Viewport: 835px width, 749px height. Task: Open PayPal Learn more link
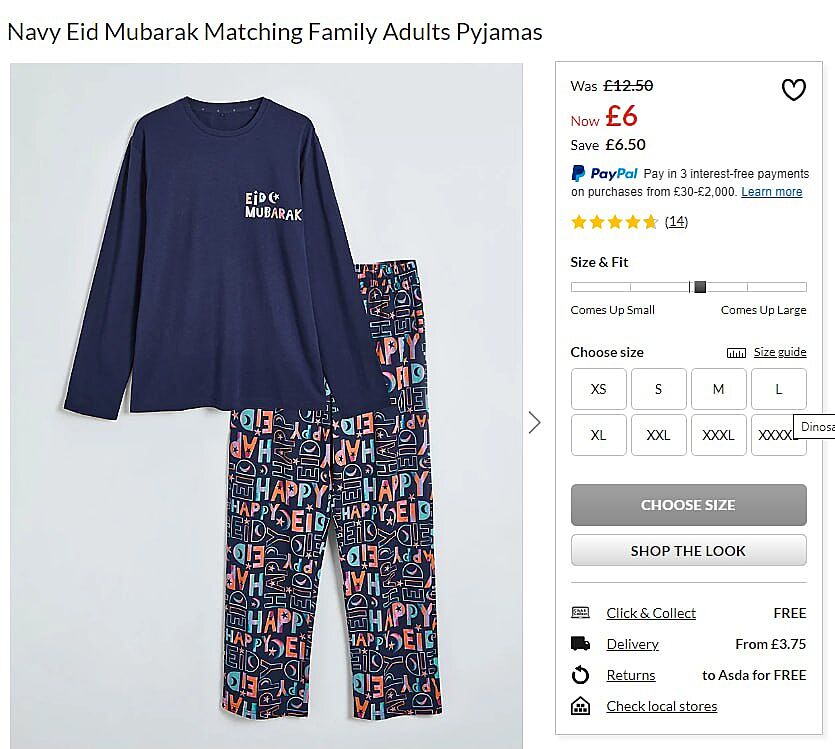click(x=771, y=192)
